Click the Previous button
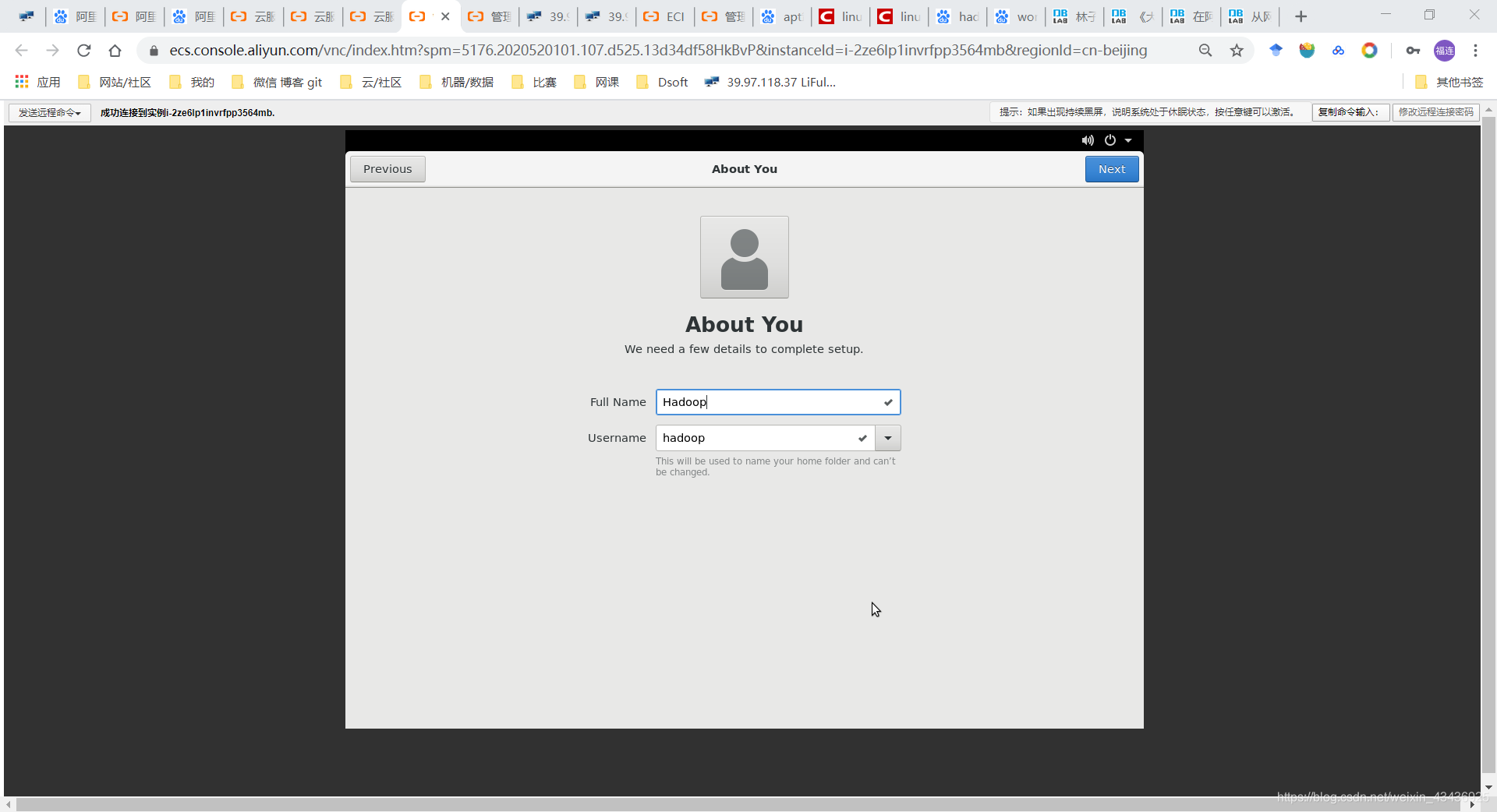The image size is (1497, 812). pyautogui.click(x=387, y=168)
